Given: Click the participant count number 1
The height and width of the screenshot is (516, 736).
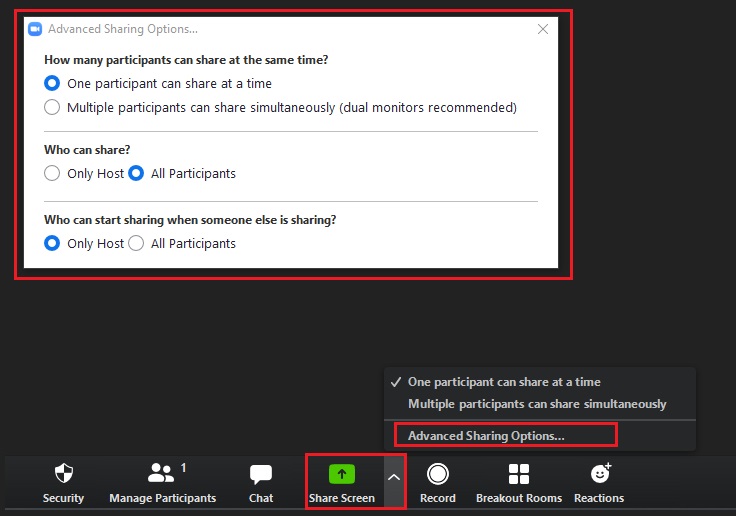Looking at the screenshot, I should coord(184,468).
